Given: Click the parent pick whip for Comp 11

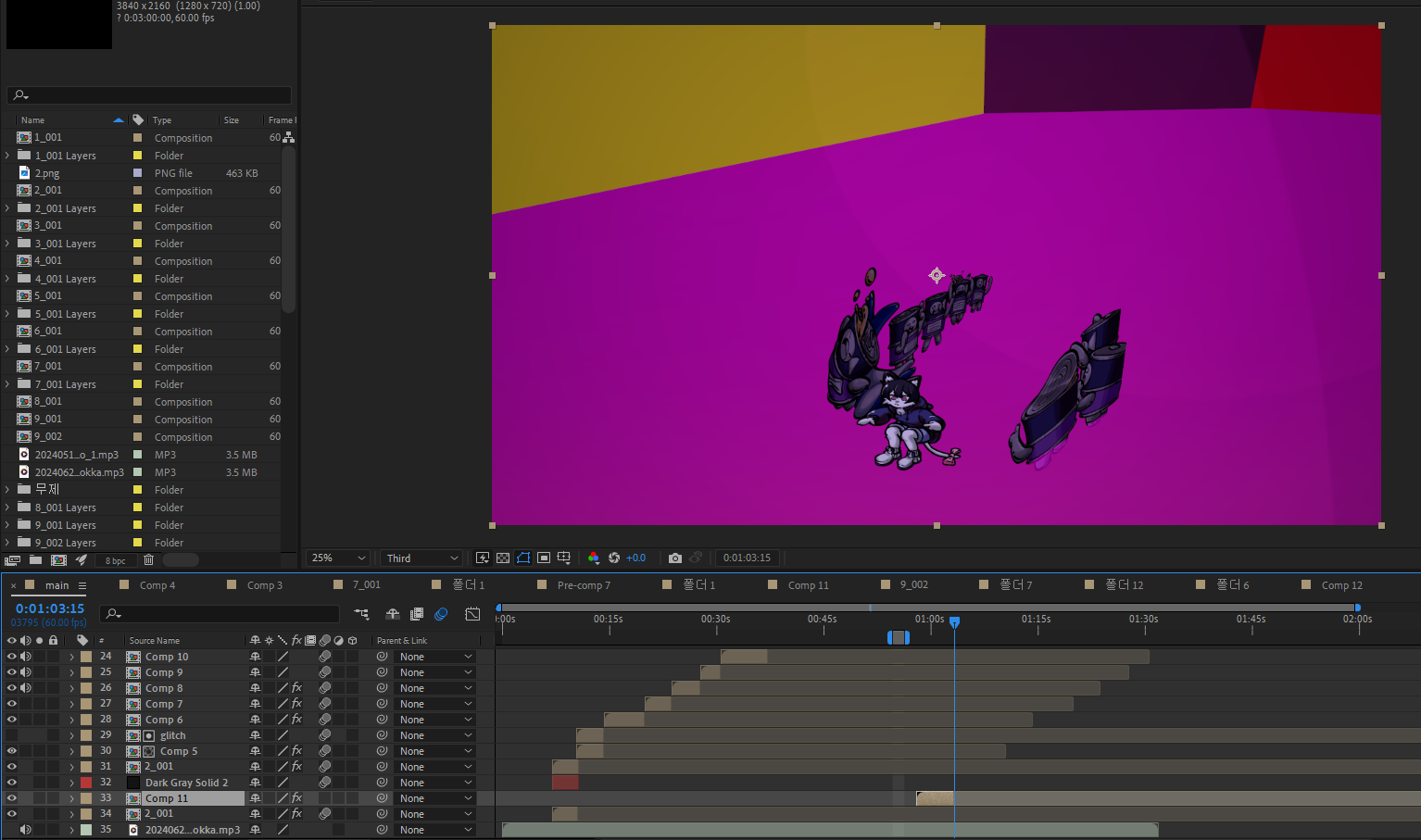Looking at the screenshot, I should point(382,797).
